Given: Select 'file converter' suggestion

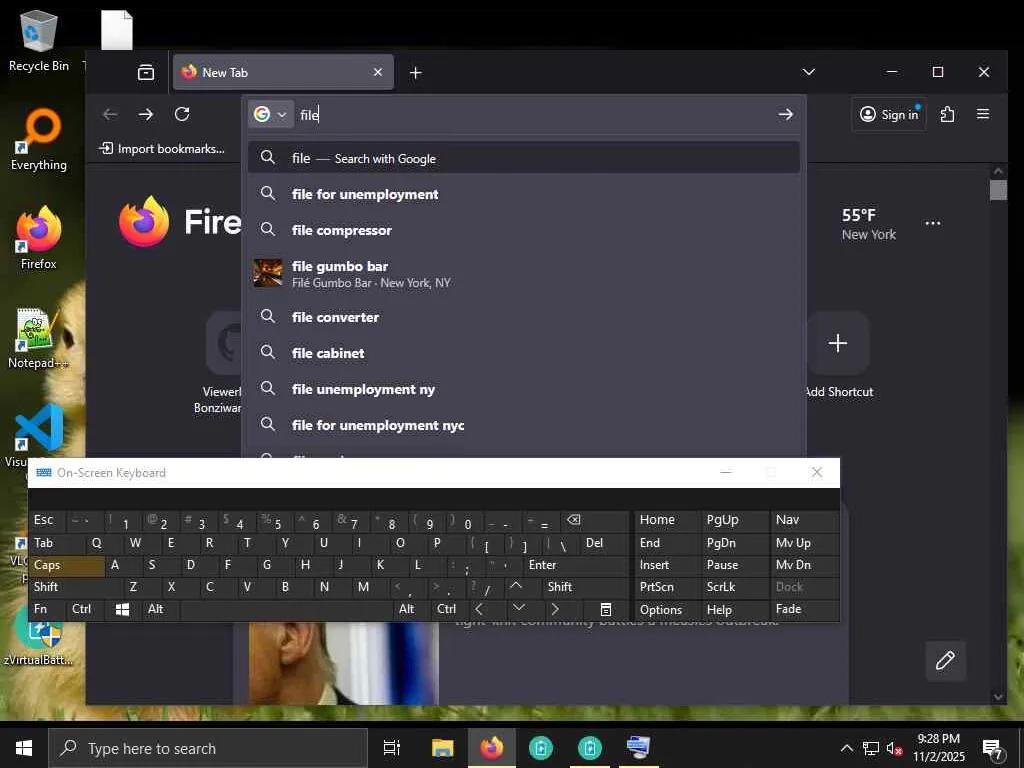Looking at the screenshot, I should (524, 317).
